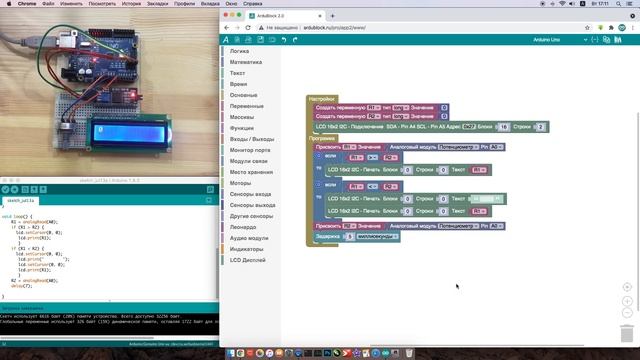
Task: Click the redo arrow in ArduBlock toolbar
Action: click(x=295, y=40)
